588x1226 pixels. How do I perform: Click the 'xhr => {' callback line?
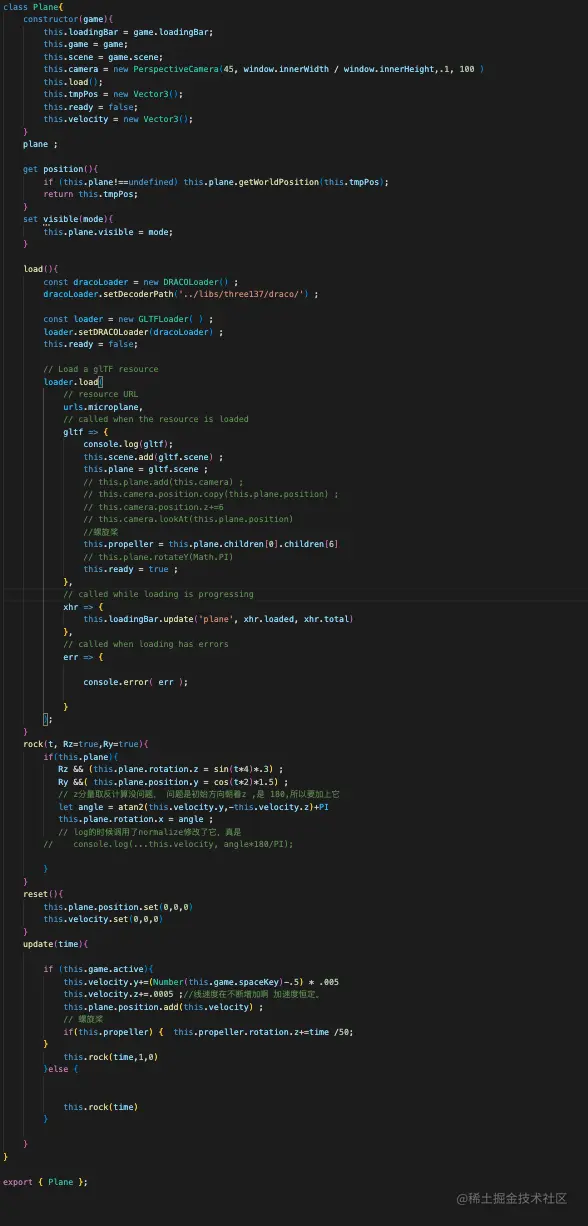[83, 607]
